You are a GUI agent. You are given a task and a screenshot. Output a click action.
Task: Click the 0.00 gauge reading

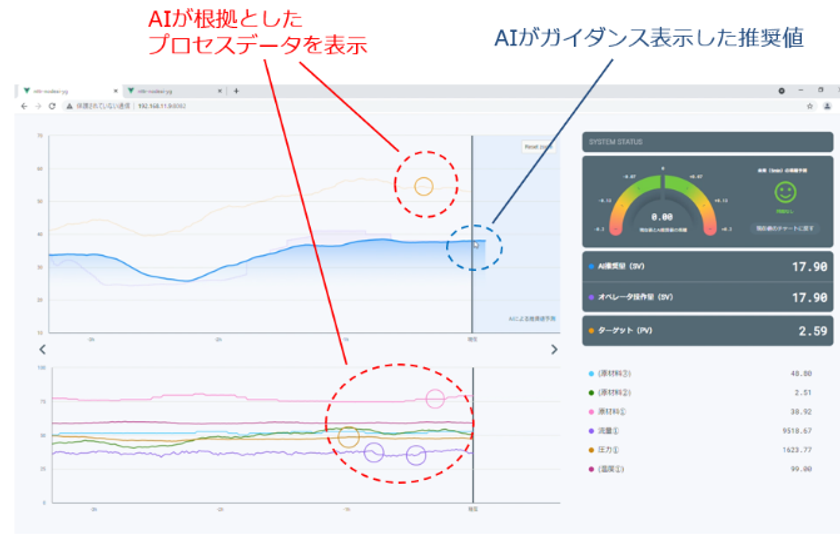point(662,217)
